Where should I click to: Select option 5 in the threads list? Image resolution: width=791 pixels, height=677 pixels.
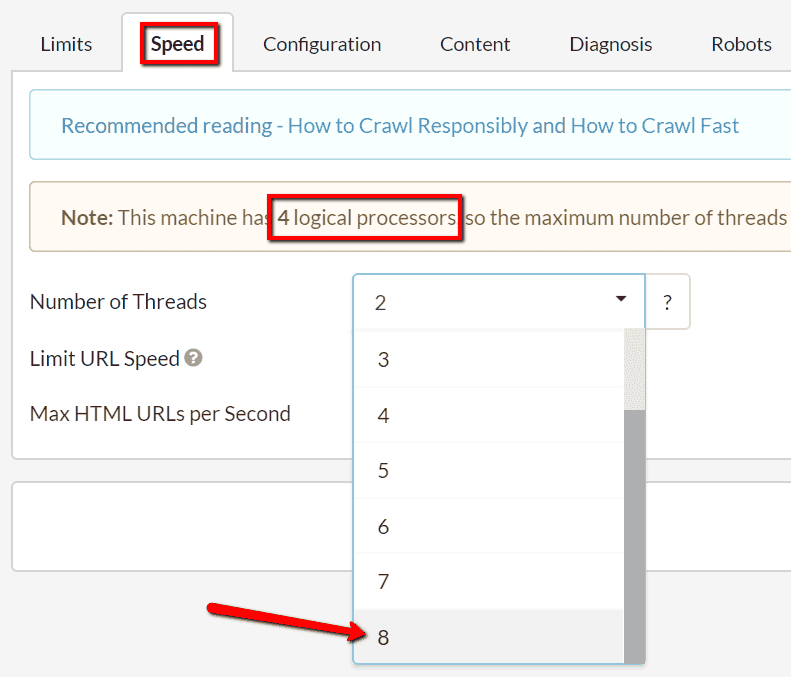489,471
